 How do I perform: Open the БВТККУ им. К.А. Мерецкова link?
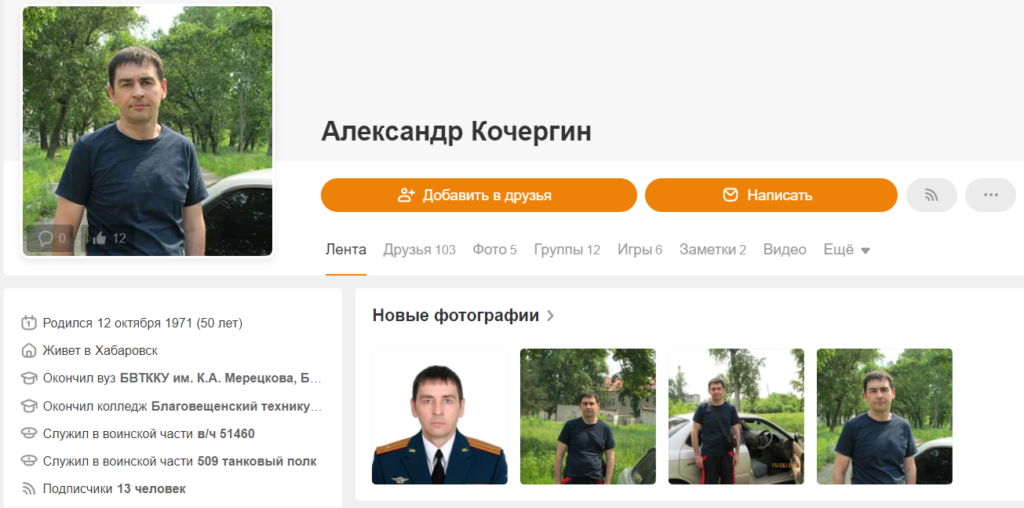[221, 378]
